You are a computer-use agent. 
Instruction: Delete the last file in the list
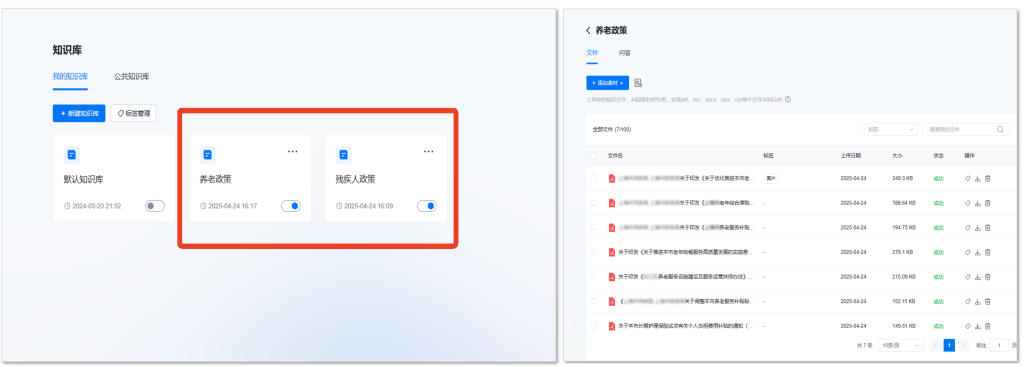click(x=987, y=325)
